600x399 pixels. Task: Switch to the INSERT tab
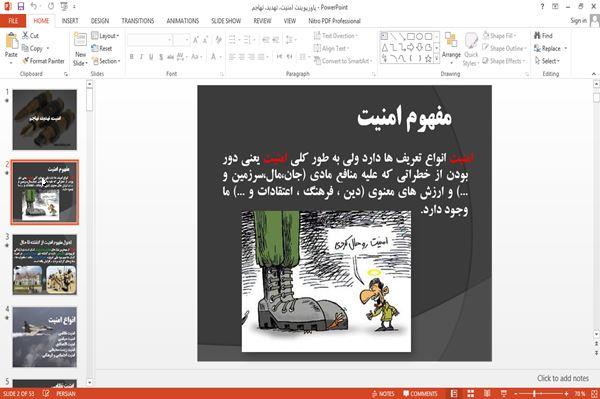pos(70,21)
